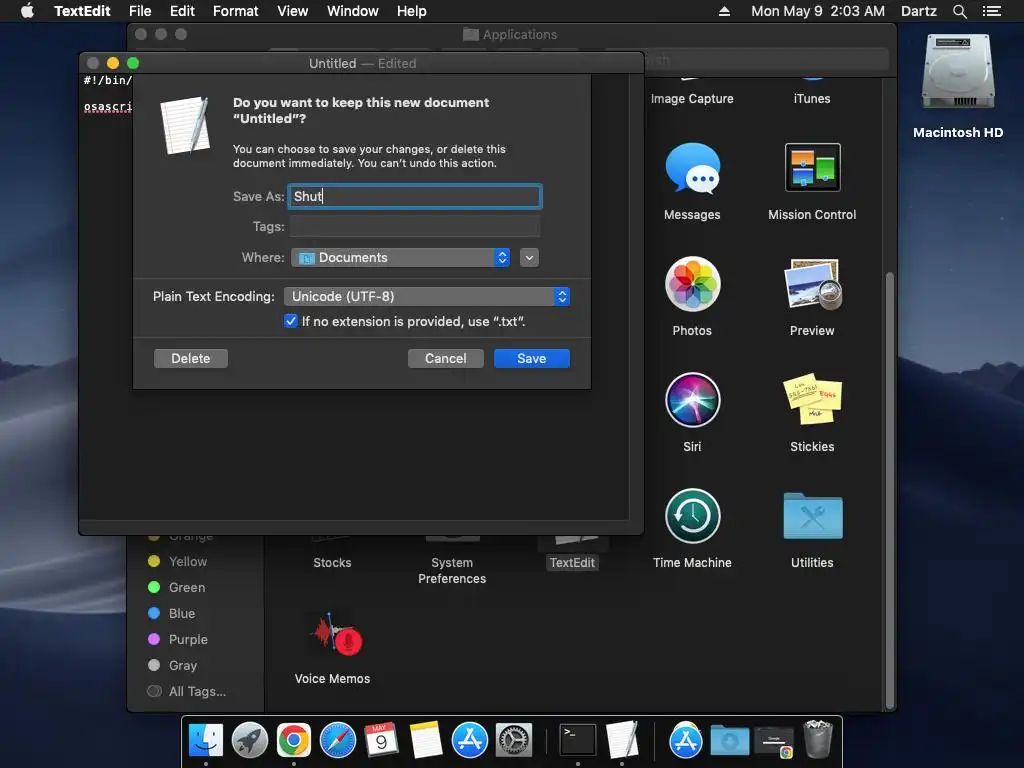Select the Voice Memos app icon
The image size is (1024, 768).
pos(335,635)
